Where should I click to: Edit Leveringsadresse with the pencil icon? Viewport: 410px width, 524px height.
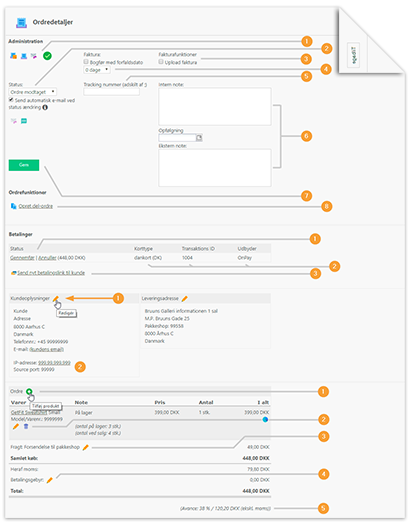point(184,298)
